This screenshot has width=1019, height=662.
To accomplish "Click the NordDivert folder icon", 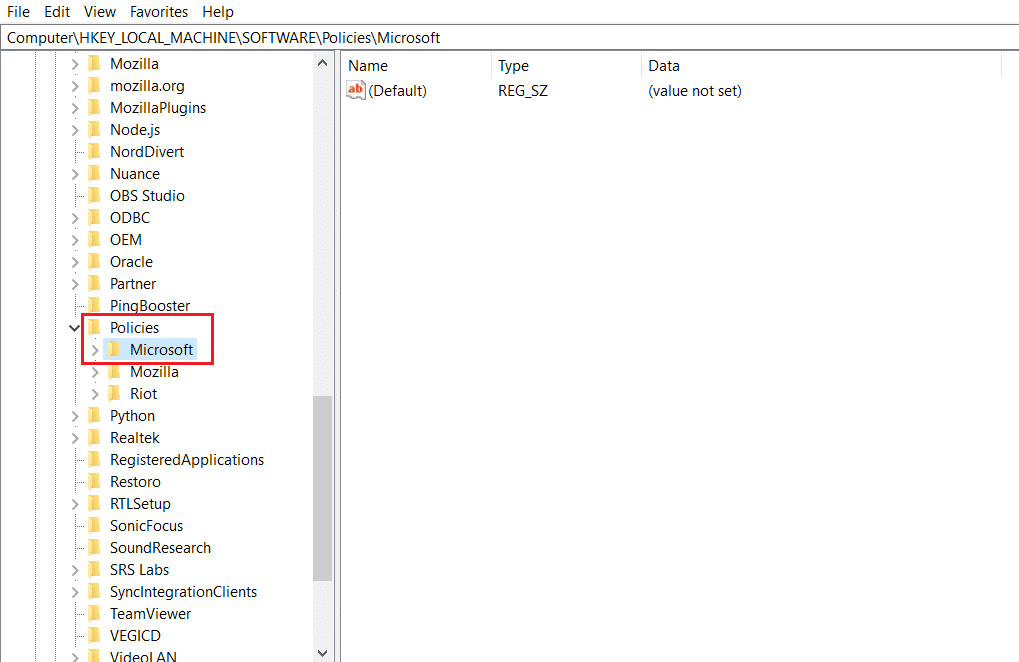I will click(x=94, y=151).
